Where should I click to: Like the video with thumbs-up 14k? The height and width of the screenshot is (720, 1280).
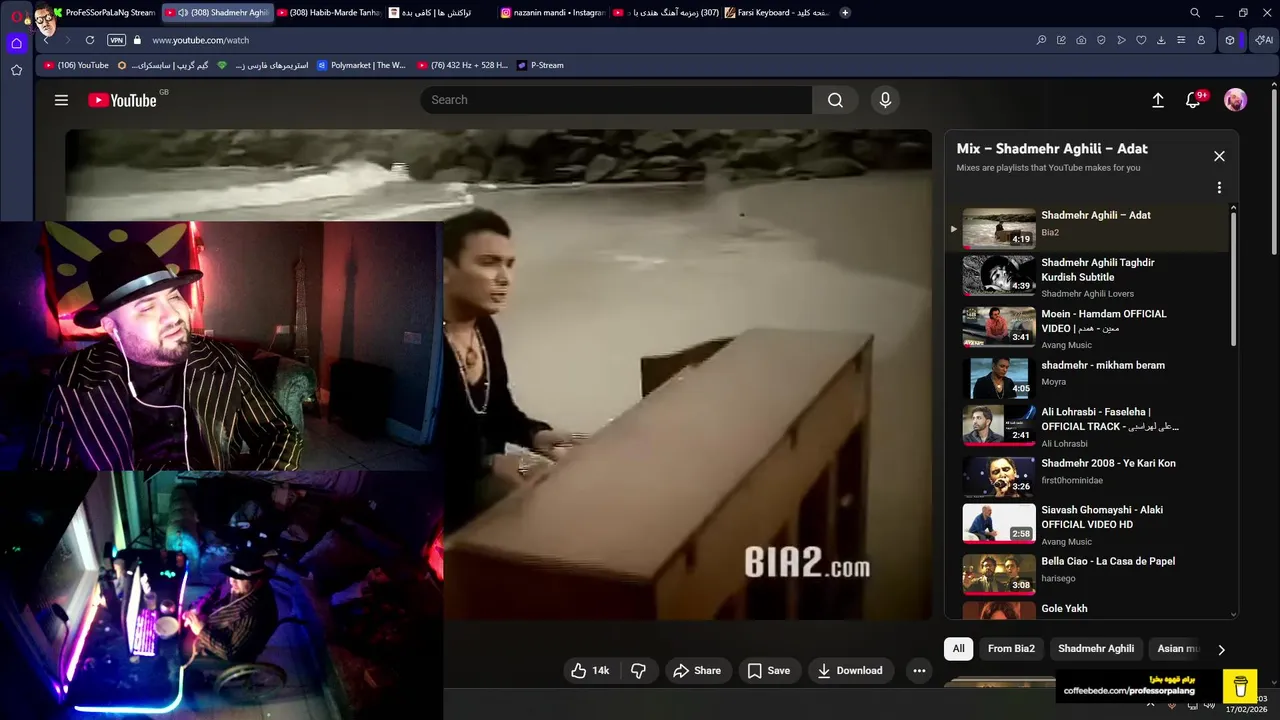click(x=590, y=671)
